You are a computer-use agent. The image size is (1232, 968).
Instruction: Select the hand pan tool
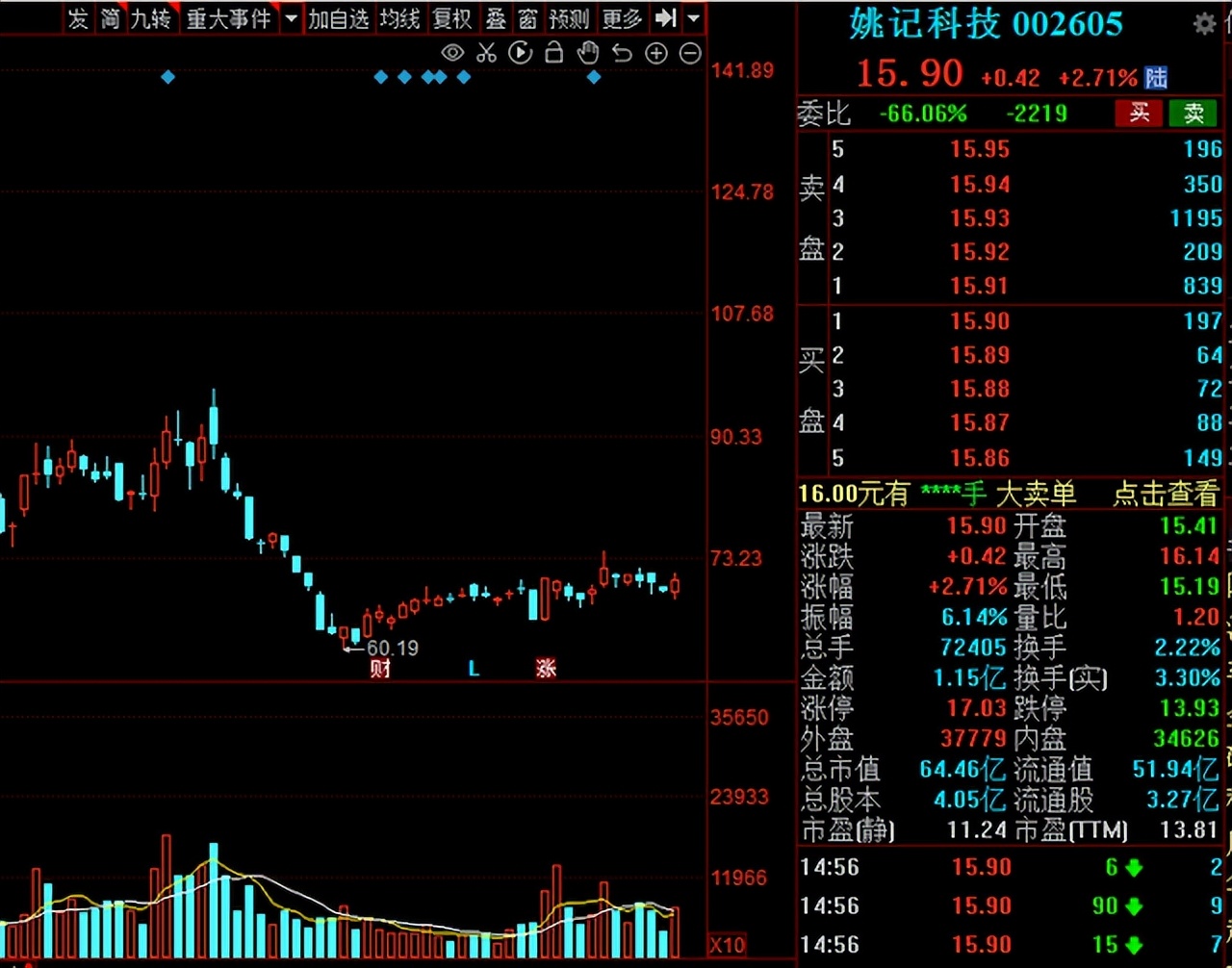[588, 53]
